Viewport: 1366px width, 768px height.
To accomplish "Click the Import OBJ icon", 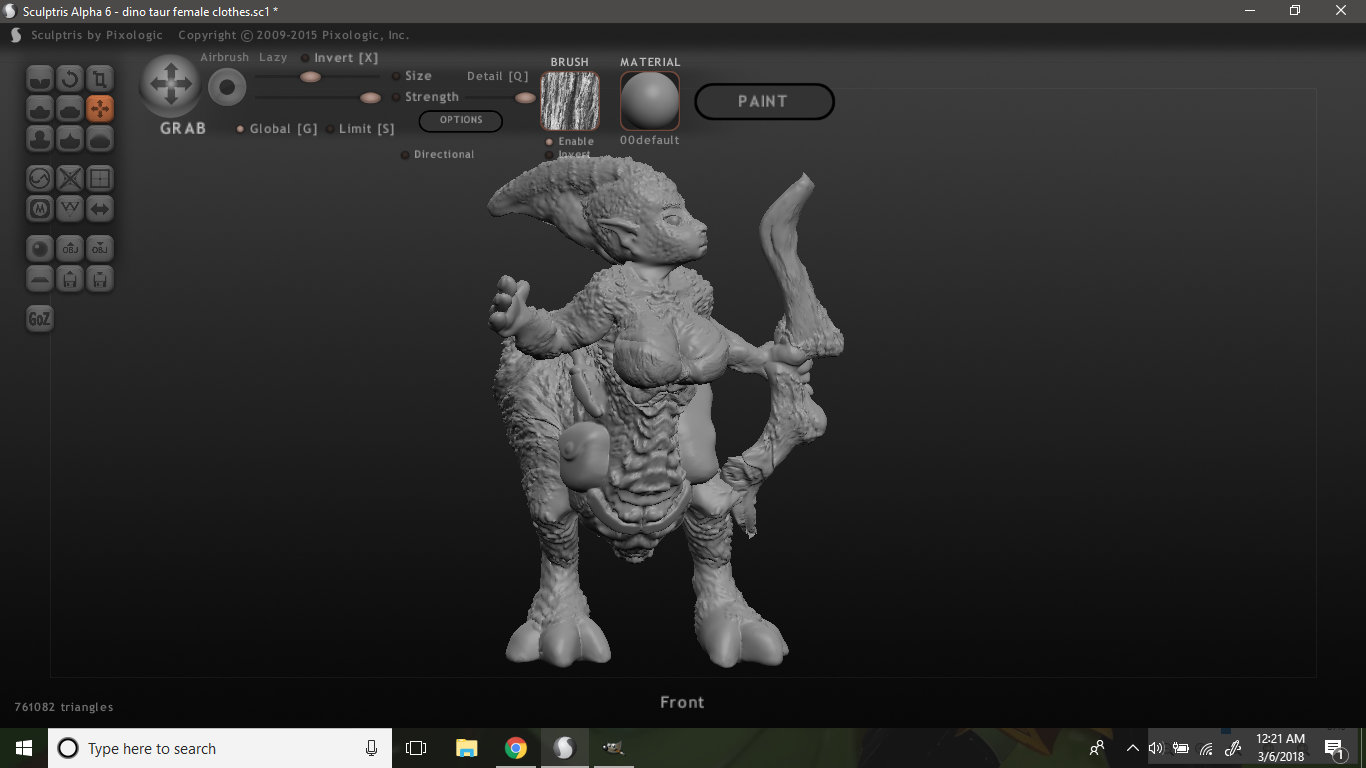I will (70, 248).
